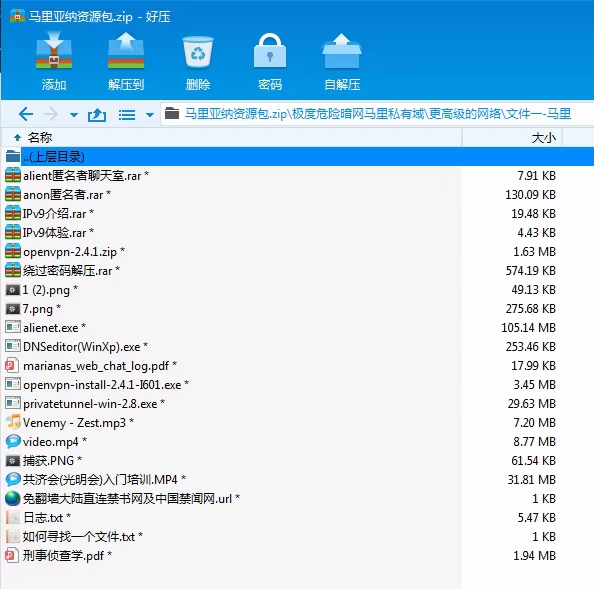Select the 捕获.PNG file
This screenshot has width=594, height=589.
[x=52, y=461]
